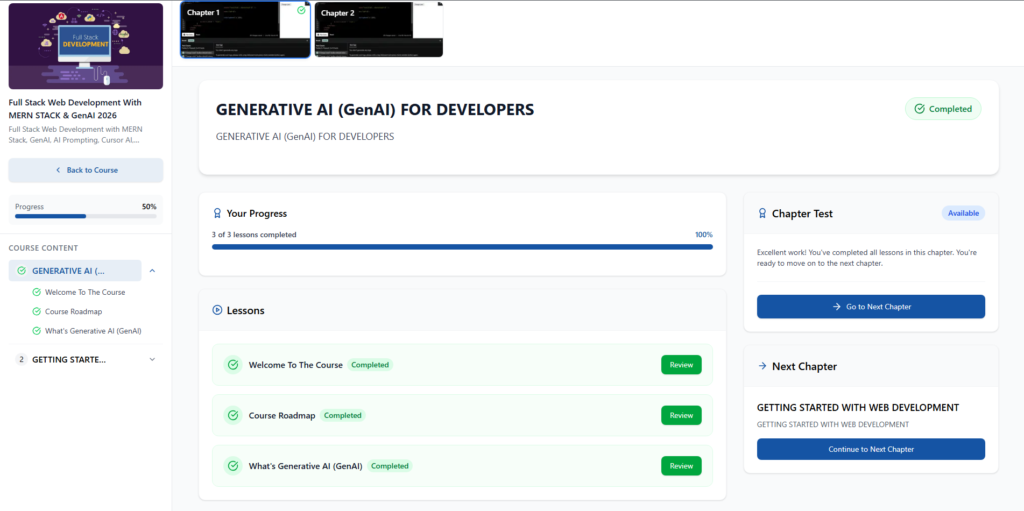Collapse the GENERATIVE AI section chevron
Screen dimensions: 1024x511
tap(152, 271)
